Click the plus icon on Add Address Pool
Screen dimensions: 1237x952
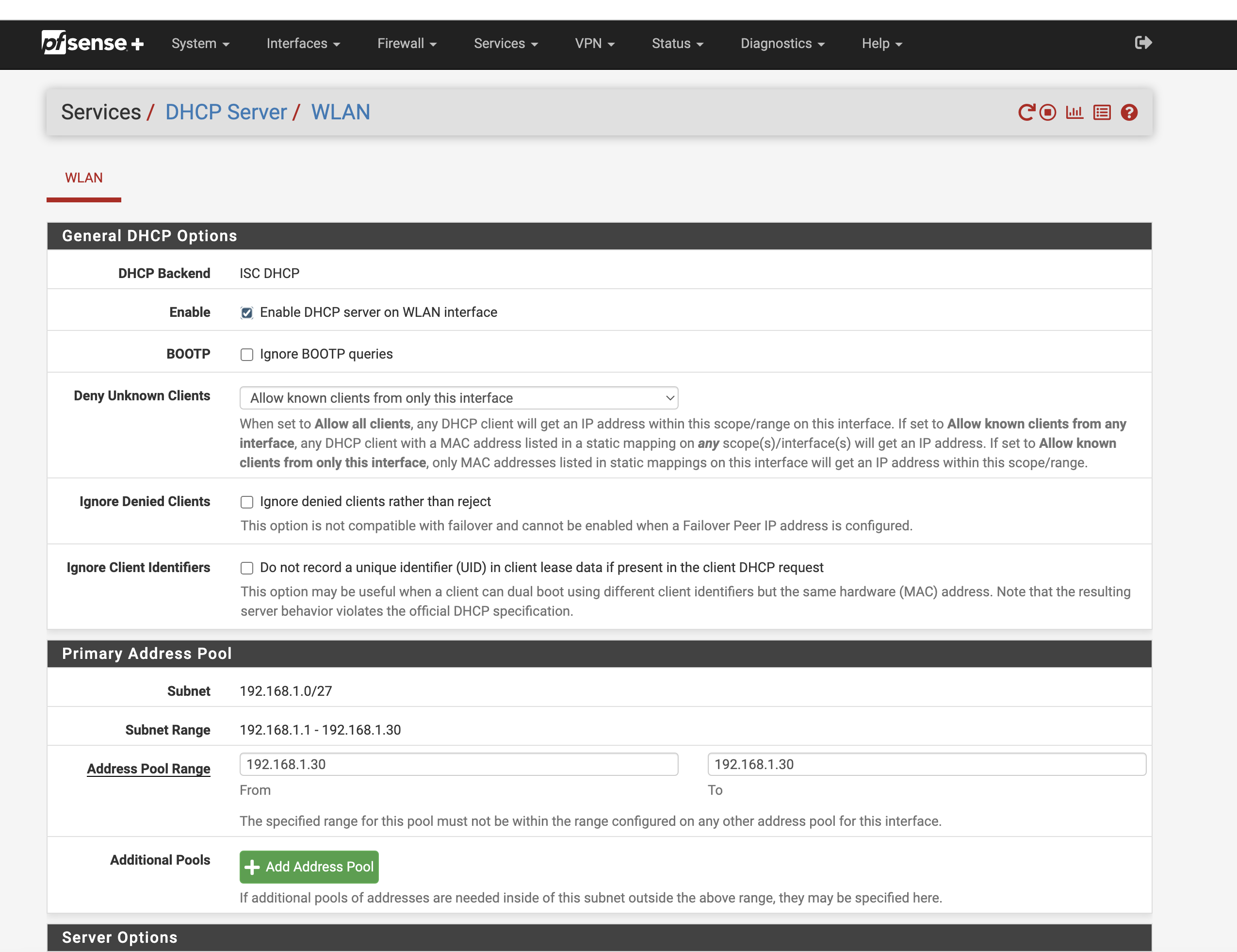coord(252,867)
